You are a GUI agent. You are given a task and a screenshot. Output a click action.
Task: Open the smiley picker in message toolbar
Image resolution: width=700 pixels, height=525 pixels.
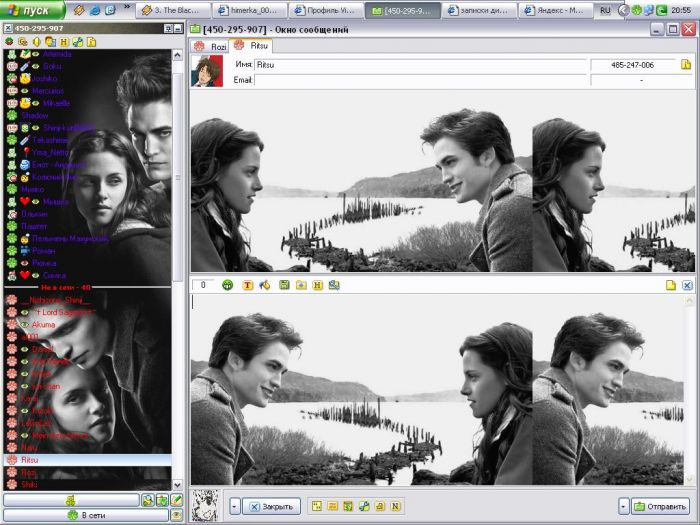pyautogui.click(x=228, y=285)
